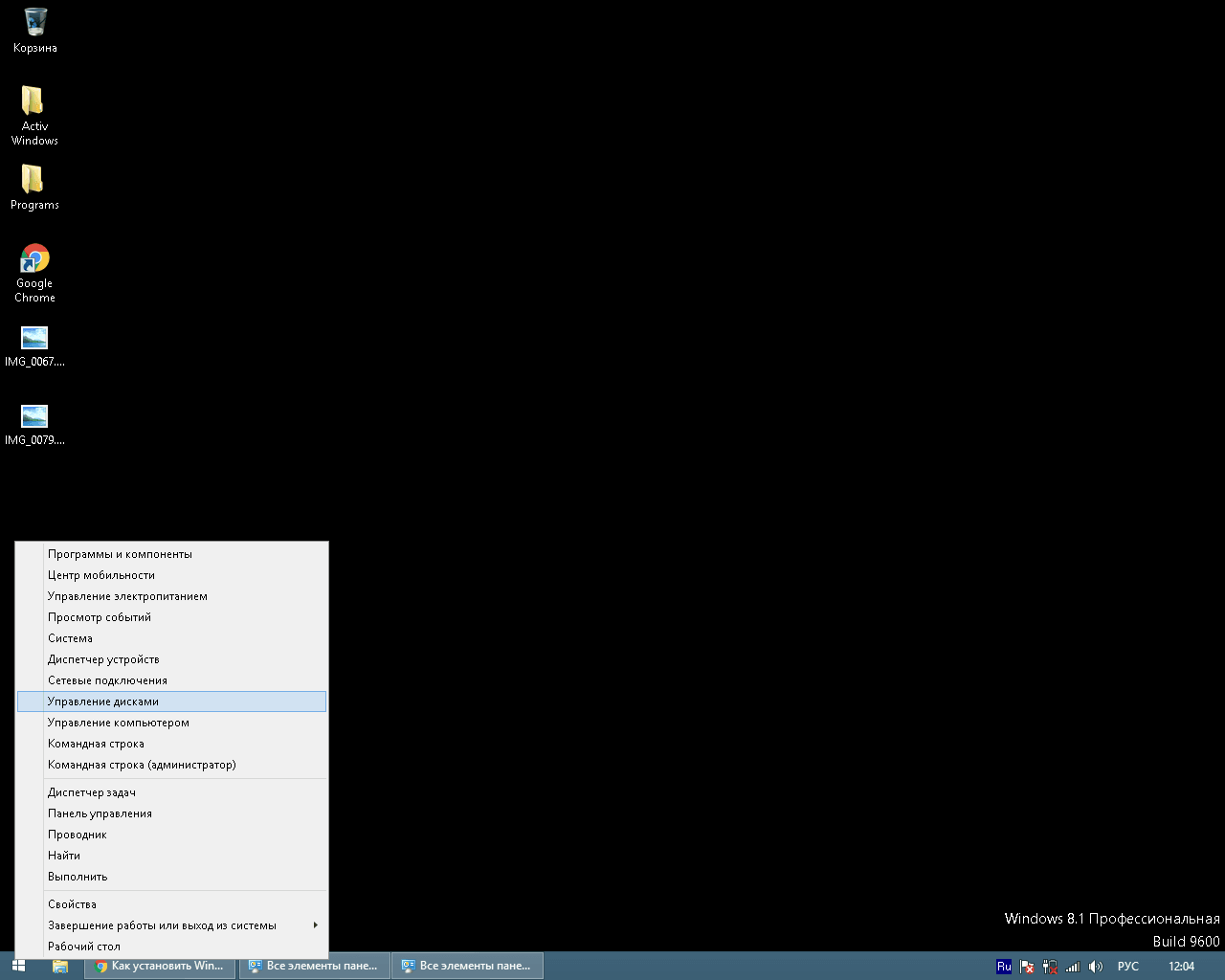Select the IMG_0079 image file
The width and height of the screenshot is (1225, 980).
click(x=34, y=425)
